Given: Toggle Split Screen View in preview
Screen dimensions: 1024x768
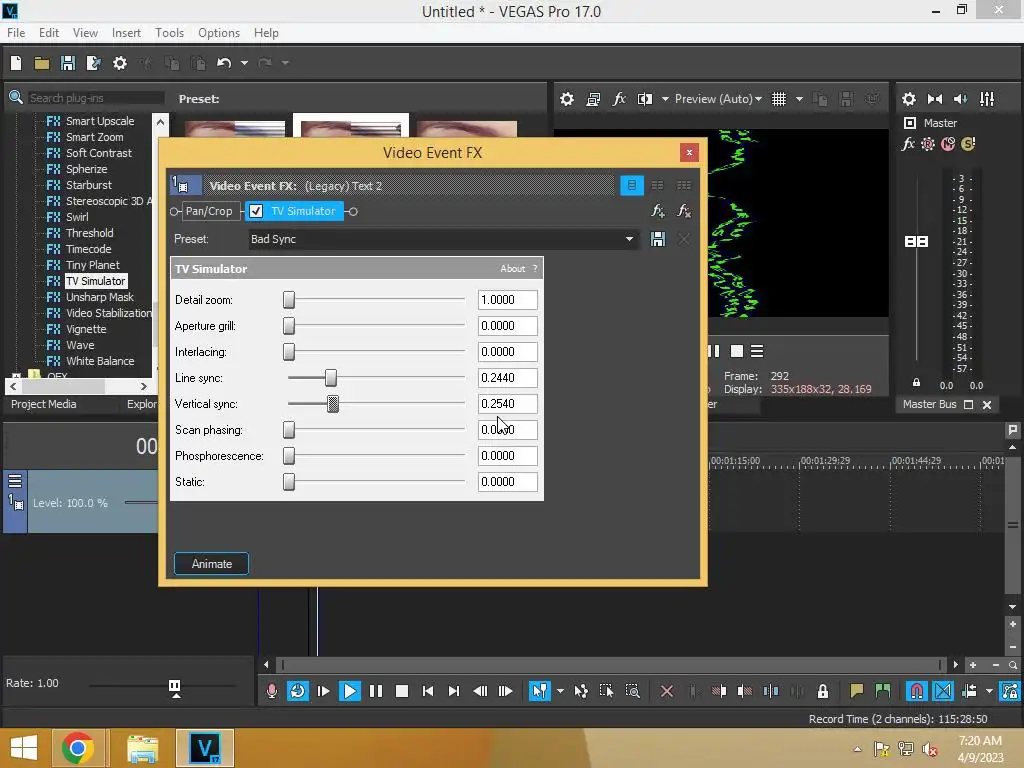Looking at the screenshot, I should [645, 99].
